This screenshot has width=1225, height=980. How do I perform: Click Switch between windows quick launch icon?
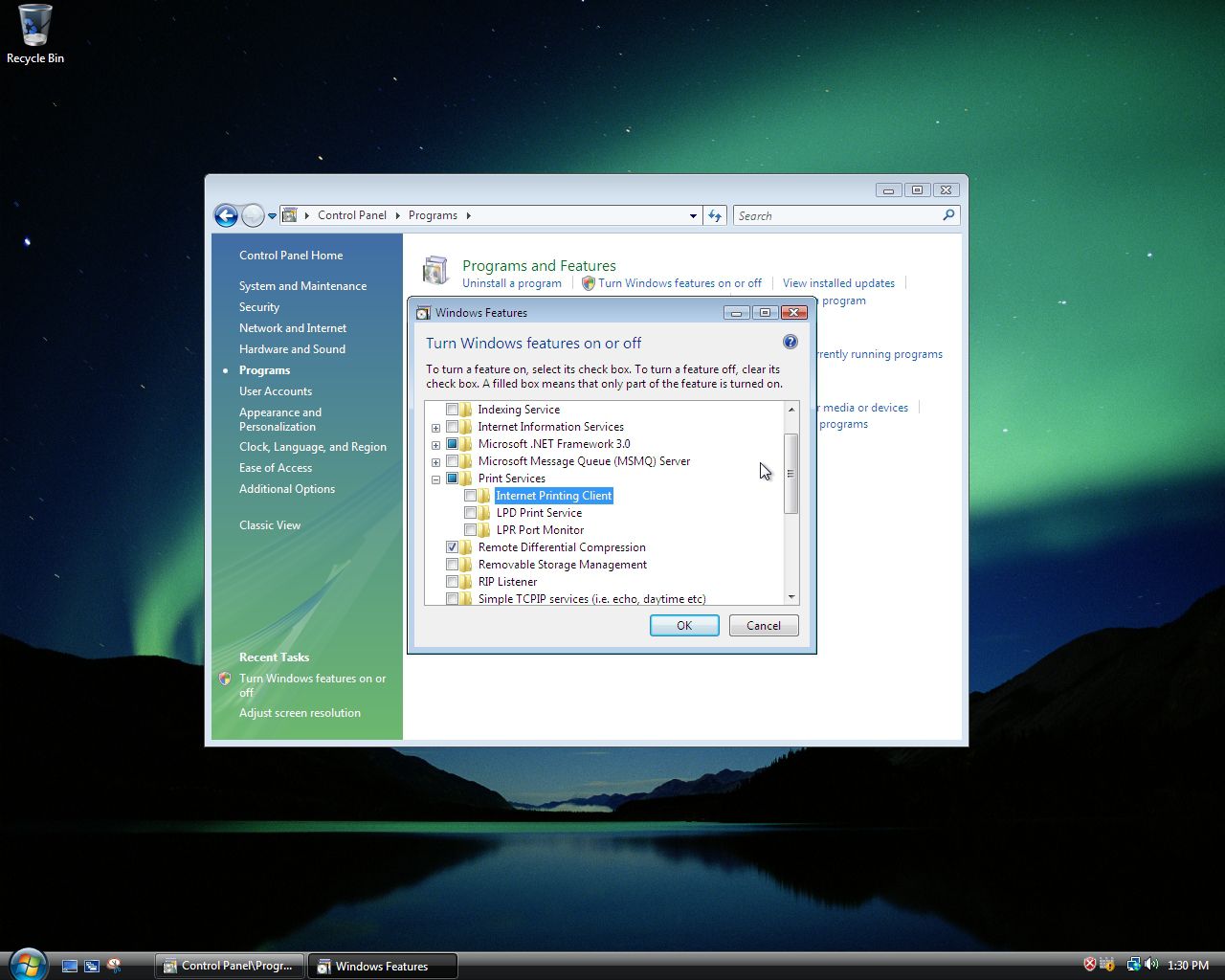pyautogui.click(x=92, y=966)
